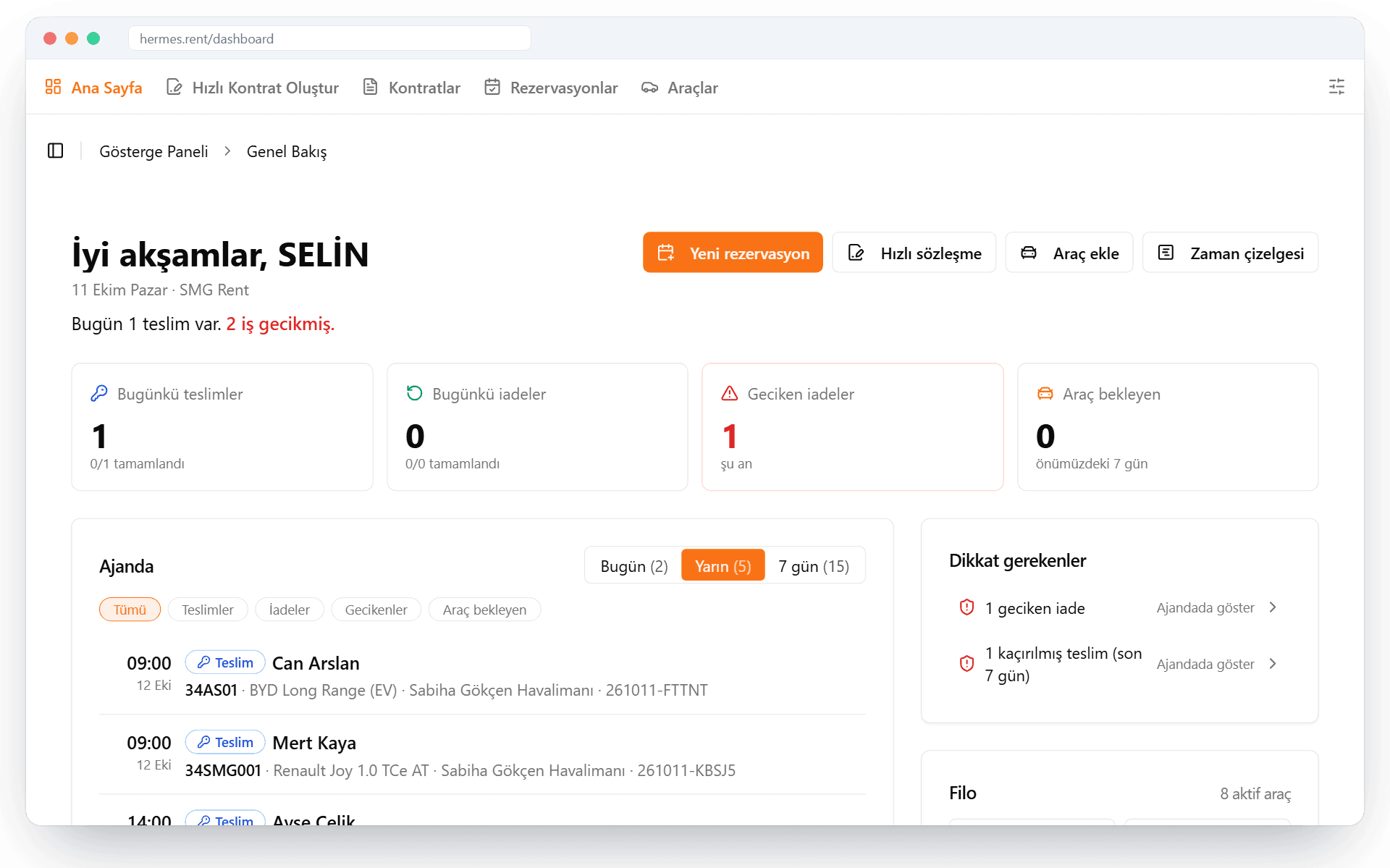Toggle the sidebar panel icon

[56, 151]
